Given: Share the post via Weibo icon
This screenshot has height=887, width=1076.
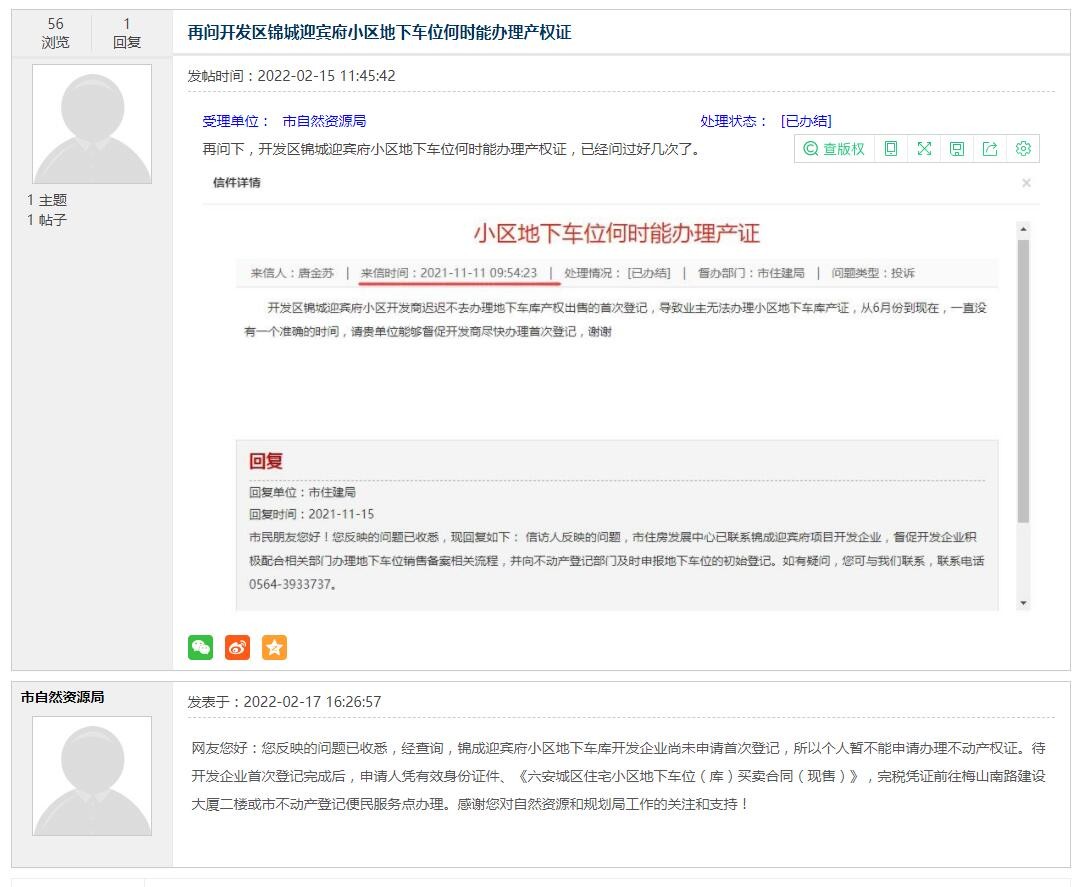Looking at the screenshot, I should click(x=237, y=647).
